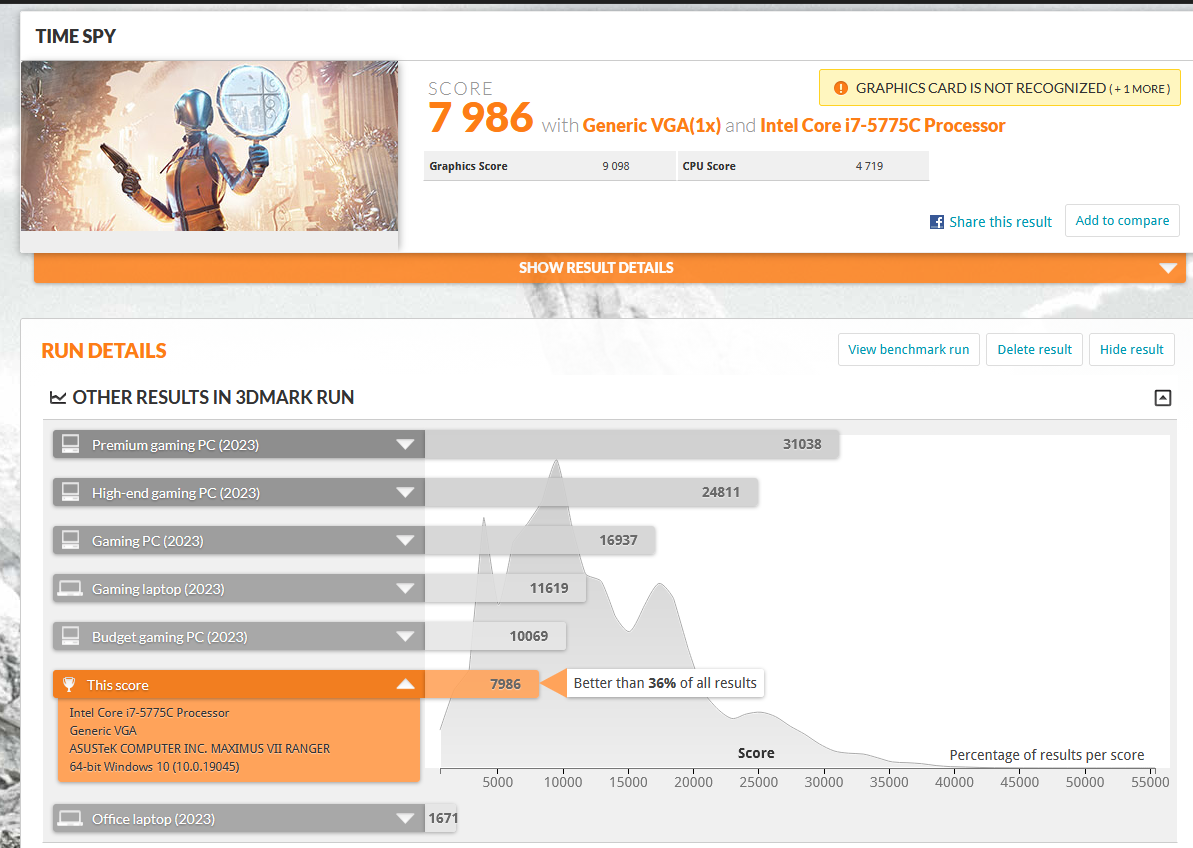Click Share this result link

pos(1000,222)
